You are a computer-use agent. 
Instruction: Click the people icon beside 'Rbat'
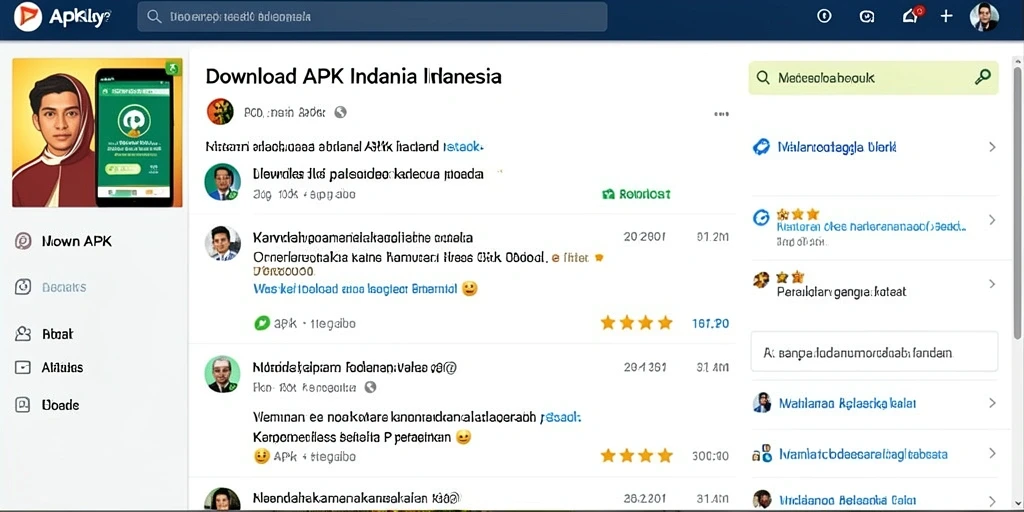[23, 334]
